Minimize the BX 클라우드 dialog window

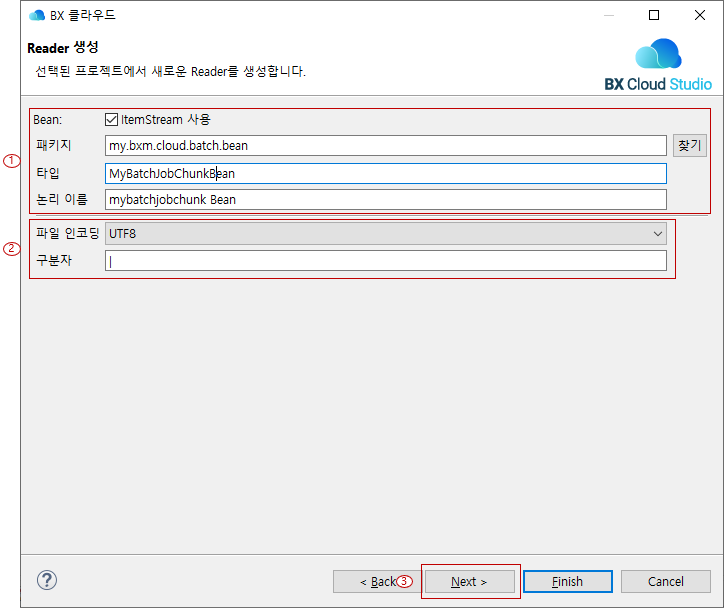tap(608, 15)
